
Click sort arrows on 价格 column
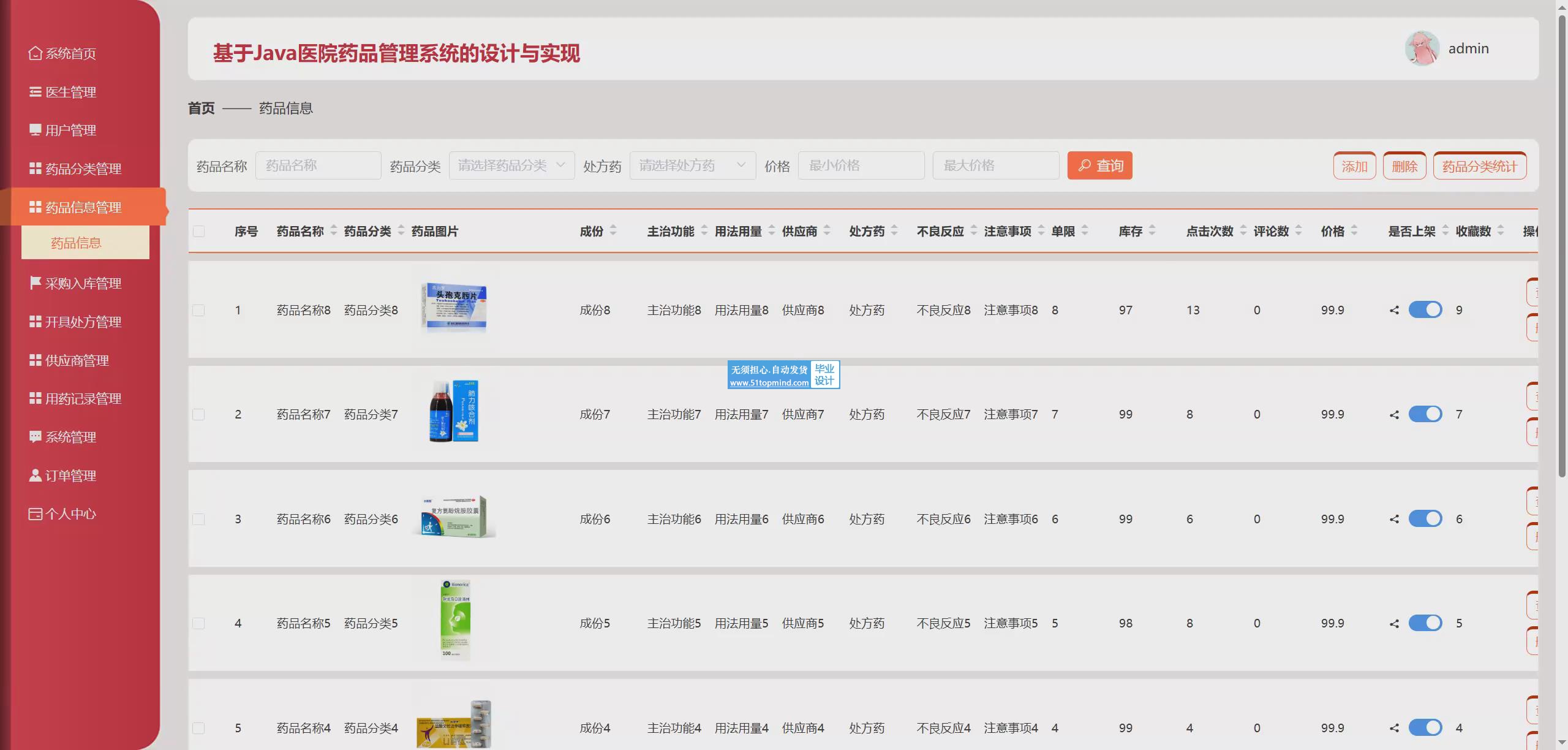(1354, 231)
